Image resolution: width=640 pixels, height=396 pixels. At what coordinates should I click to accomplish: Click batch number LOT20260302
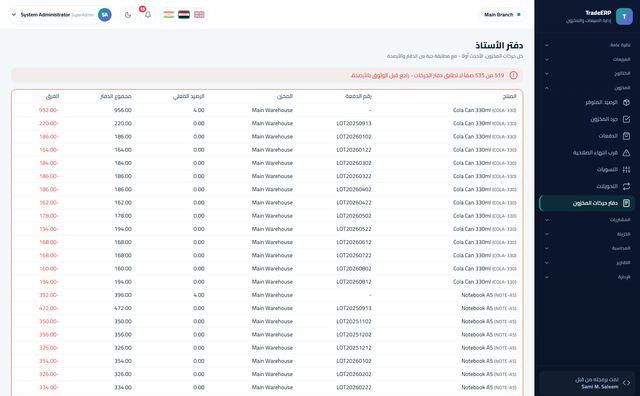tap(354, 163)
